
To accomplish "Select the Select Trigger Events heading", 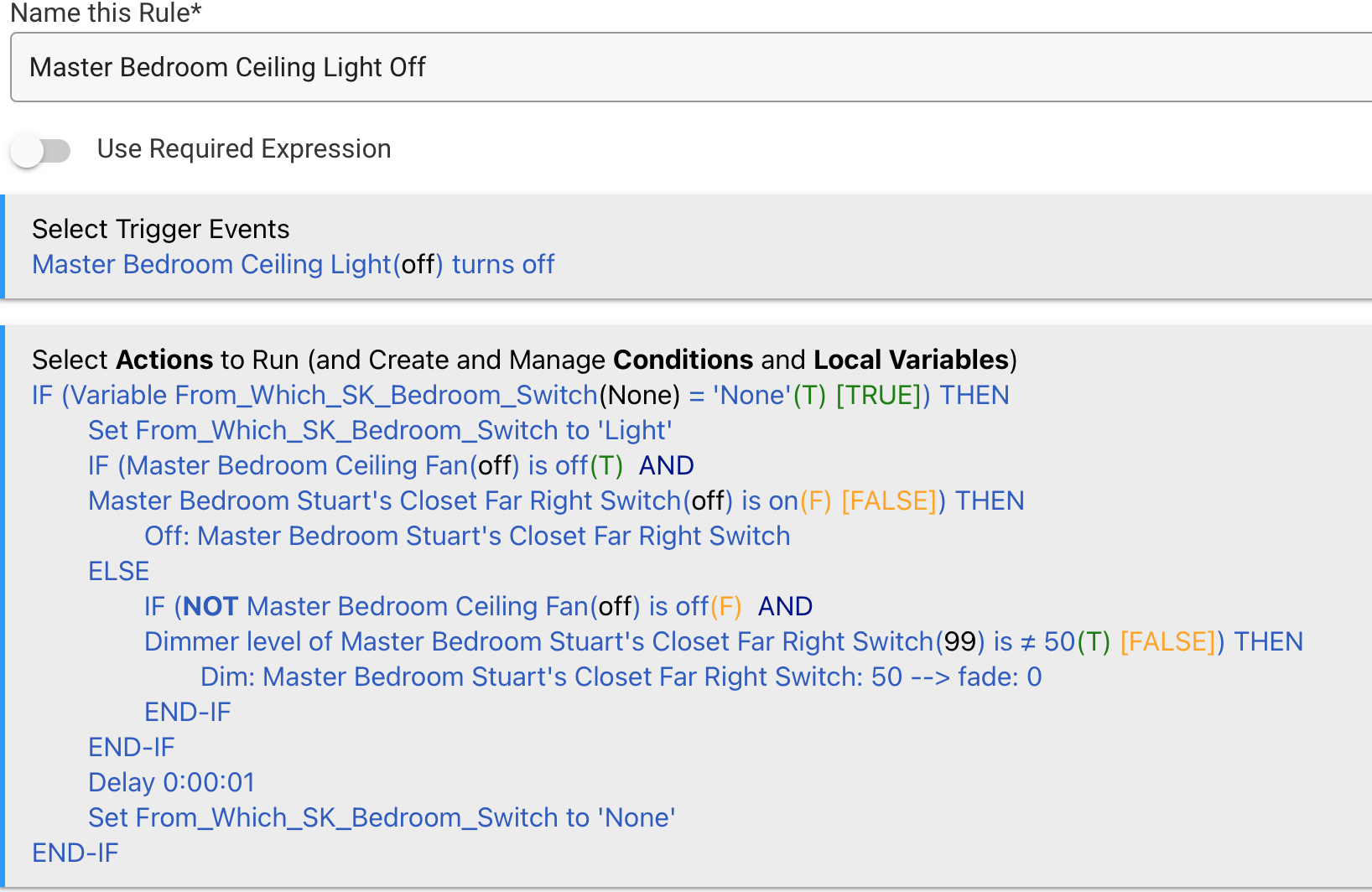I will coord(161,229).
